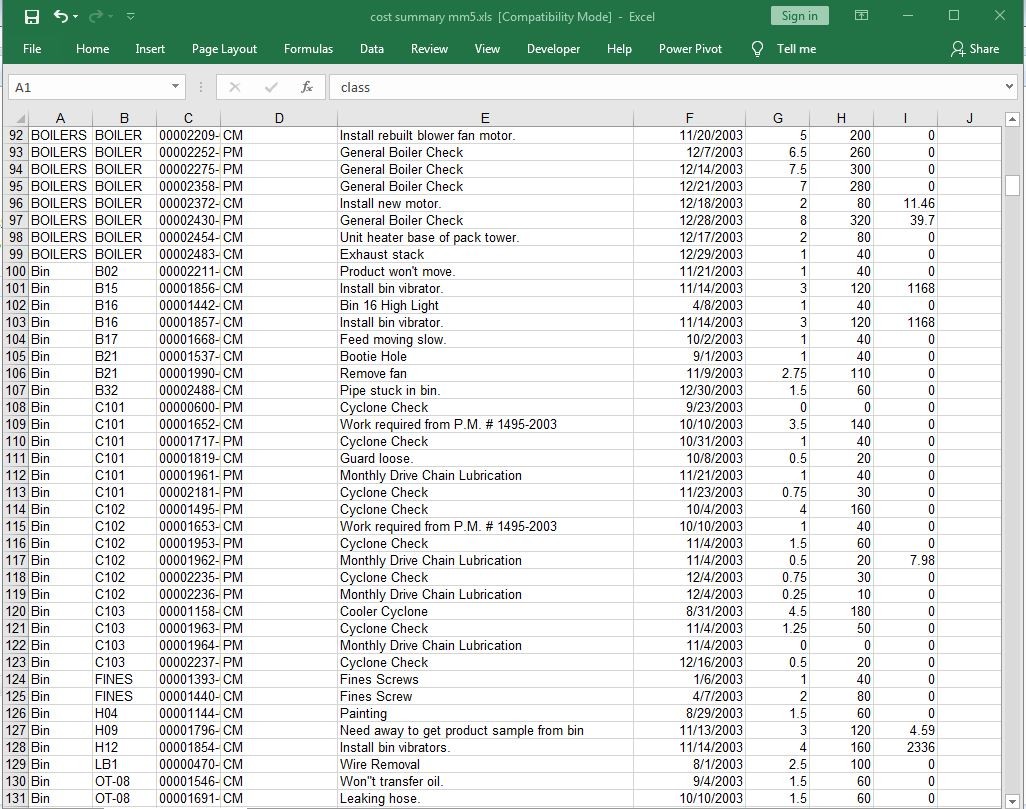The image size is (1026, 809).
Task: Open the Developer ribbon tab
Action: tap(553, 48)
